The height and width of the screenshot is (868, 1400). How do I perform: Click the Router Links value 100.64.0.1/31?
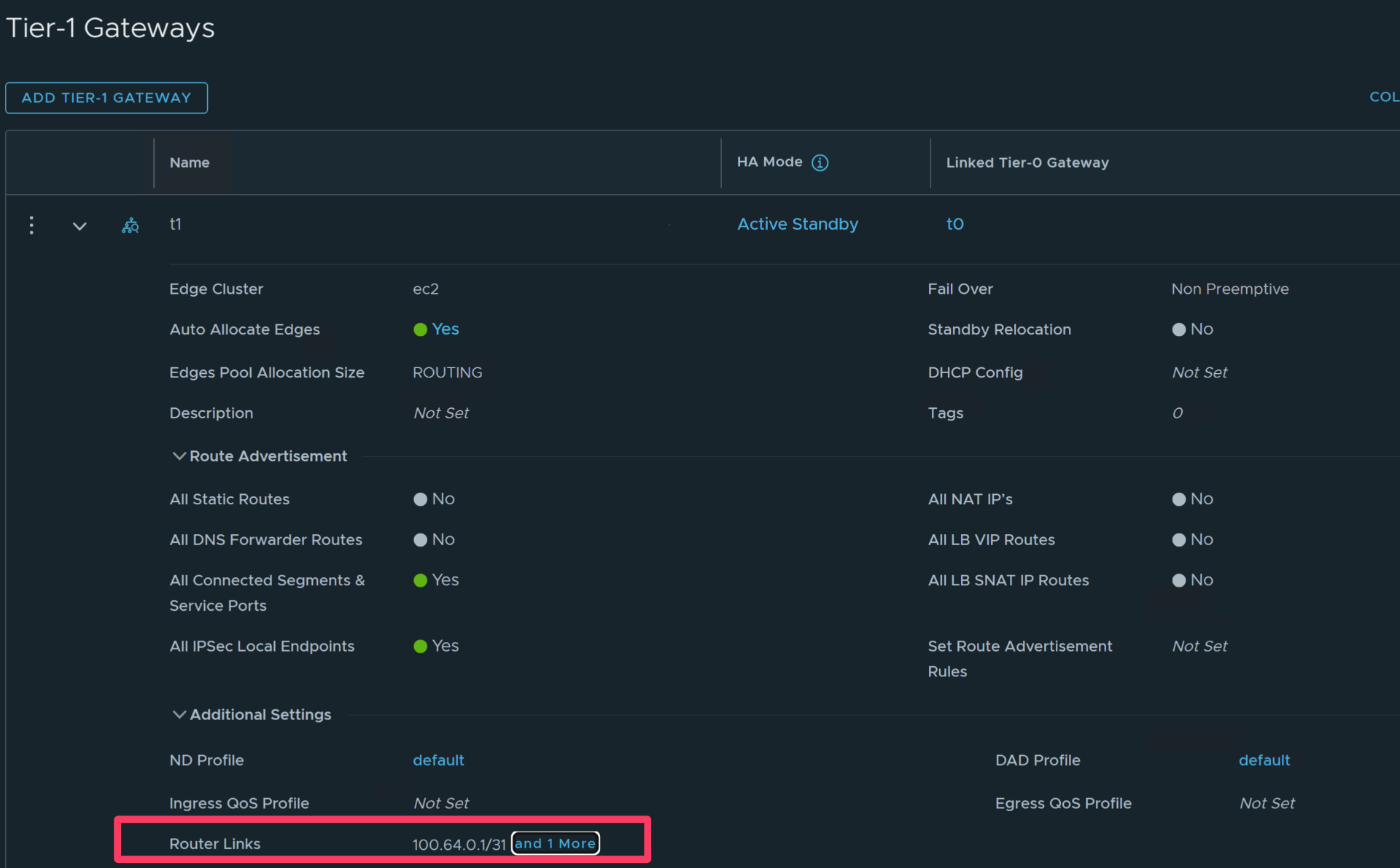tap(459, 843)
